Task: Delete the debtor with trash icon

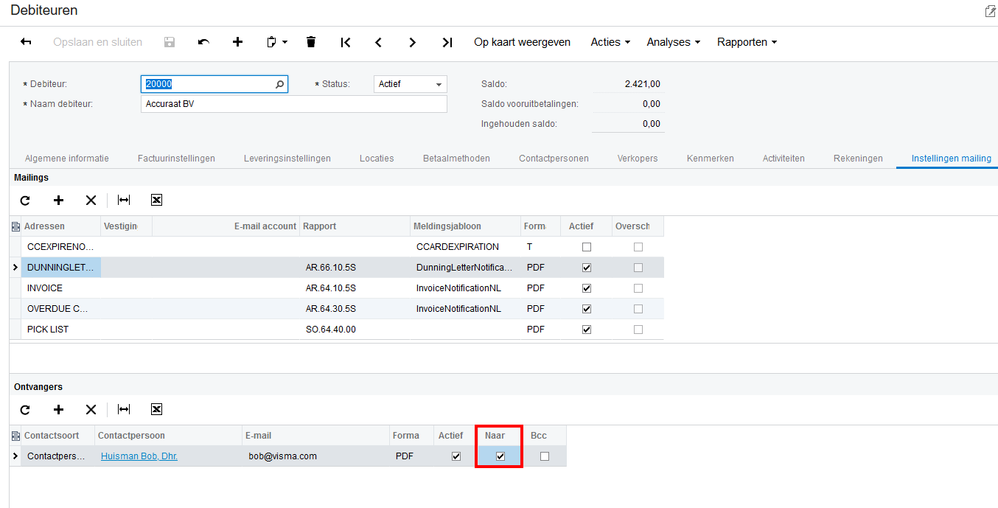Action: point(311,42)
